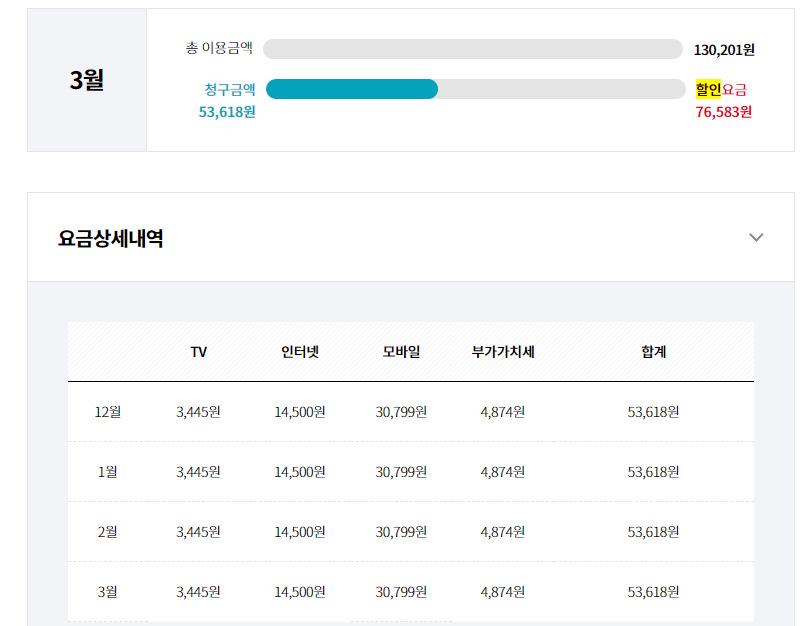
Task: Click the red 76,583원 discount amount
Action: click(x=724, y=112)
